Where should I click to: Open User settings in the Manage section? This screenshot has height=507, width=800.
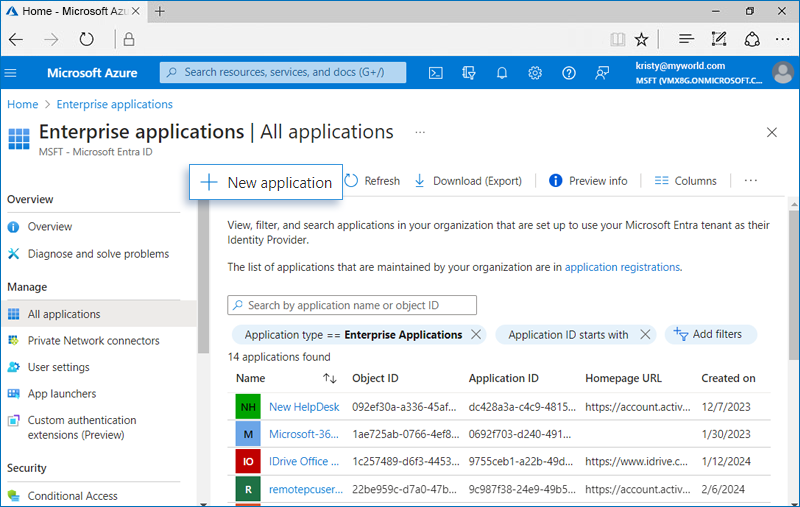58,367
